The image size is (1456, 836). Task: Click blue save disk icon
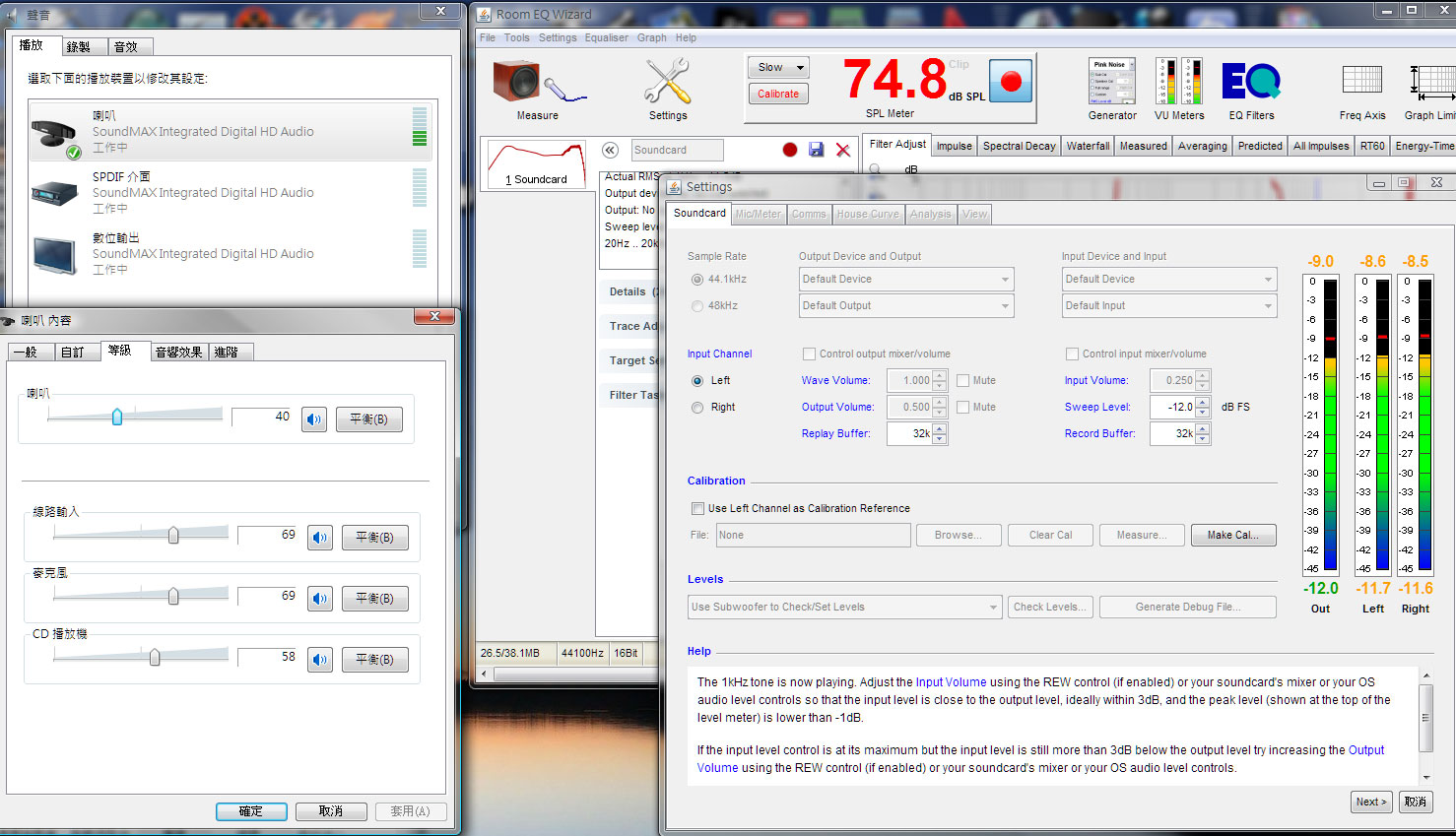point(816,150)
